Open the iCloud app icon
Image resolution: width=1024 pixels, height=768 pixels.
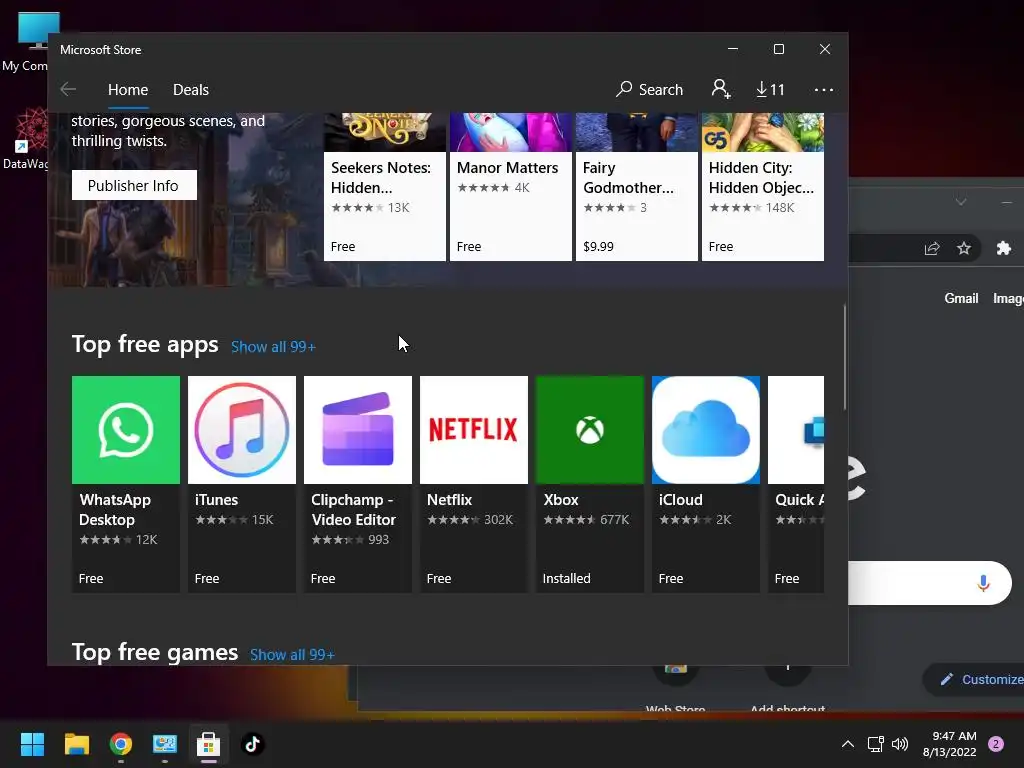pos(706,430)
